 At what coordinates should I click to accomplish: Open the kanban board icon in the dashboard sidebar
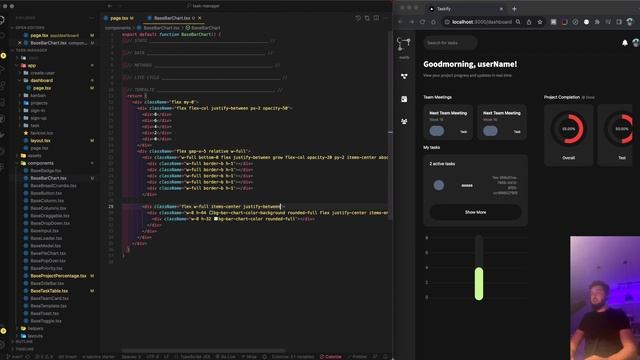point(404,99)
